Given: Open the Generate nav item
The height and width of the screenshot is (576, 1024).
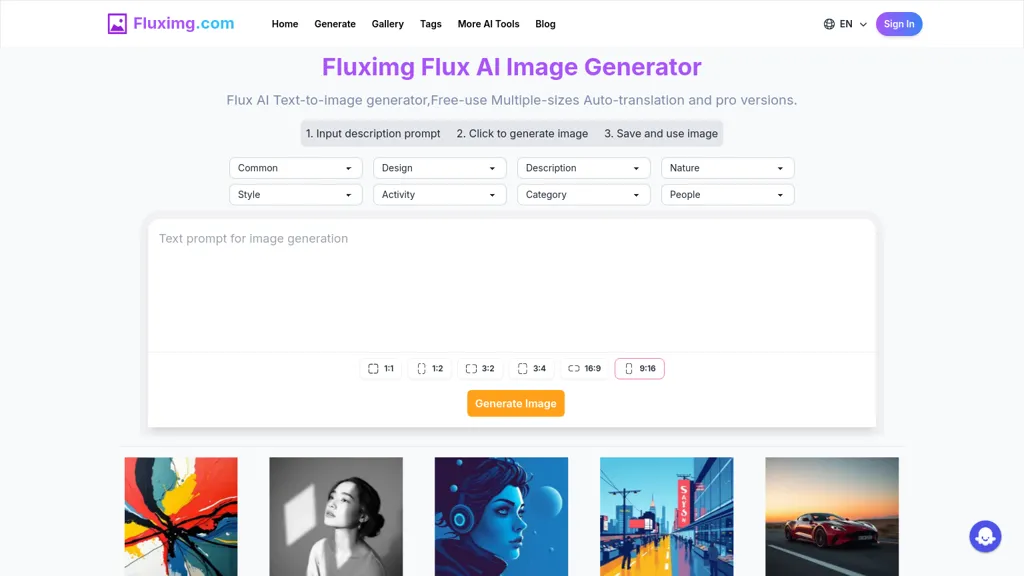Looking at the screenshot, I should pyautogui.click(x=335, y=24).
